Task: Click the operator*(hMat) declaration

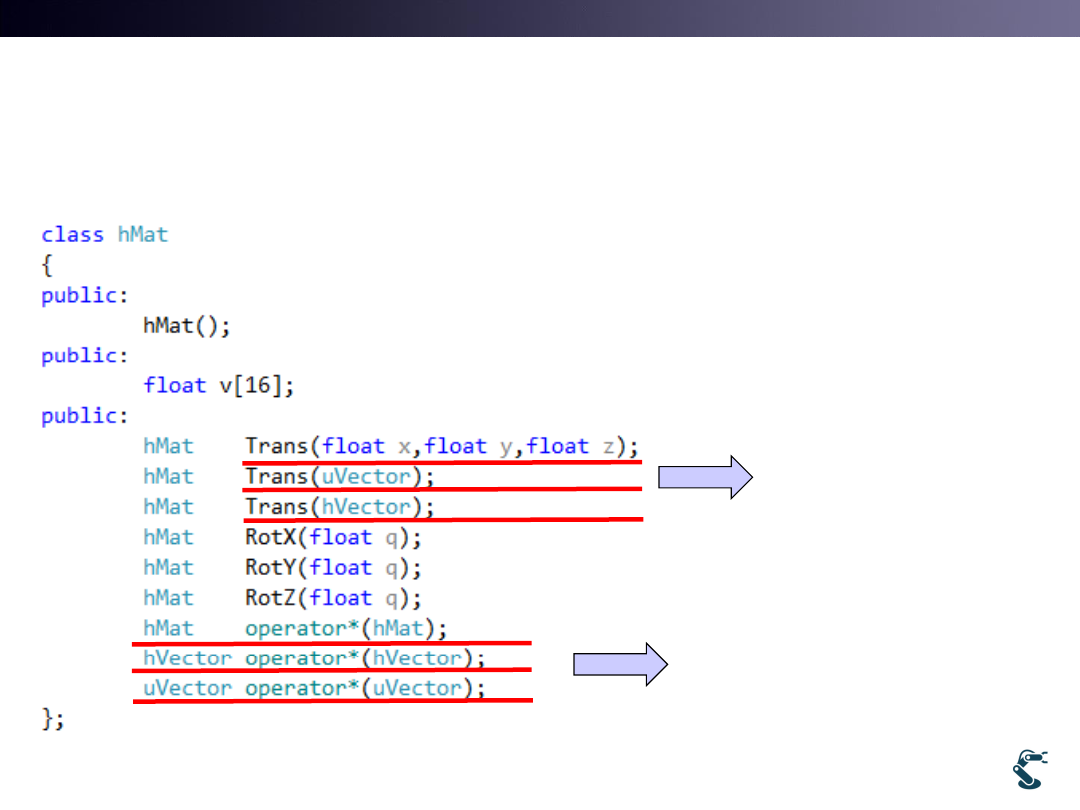Action: click(x=346, y=628)
